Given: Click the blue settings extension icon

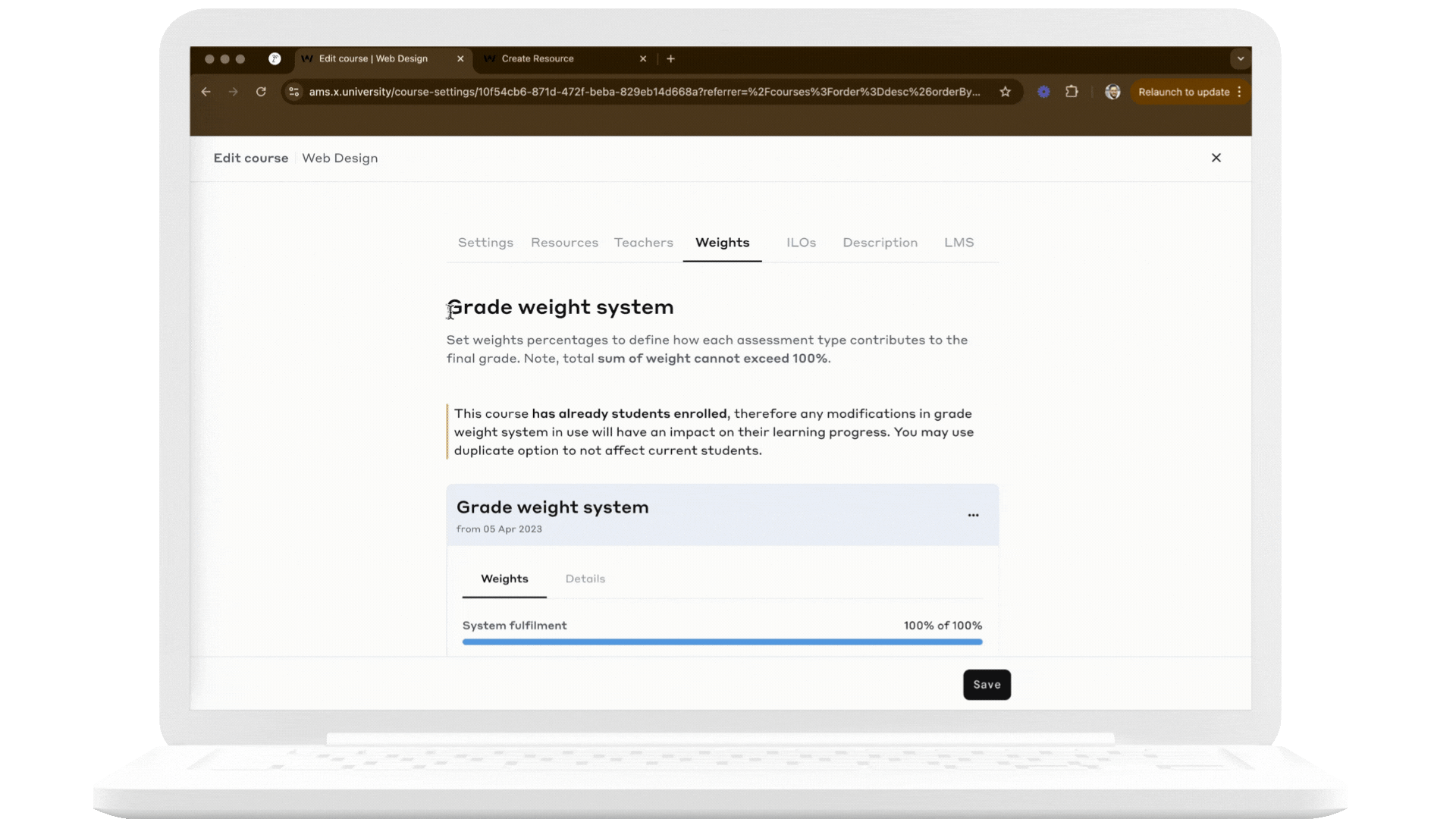Looking at the screenshot, I should 1043,92.
